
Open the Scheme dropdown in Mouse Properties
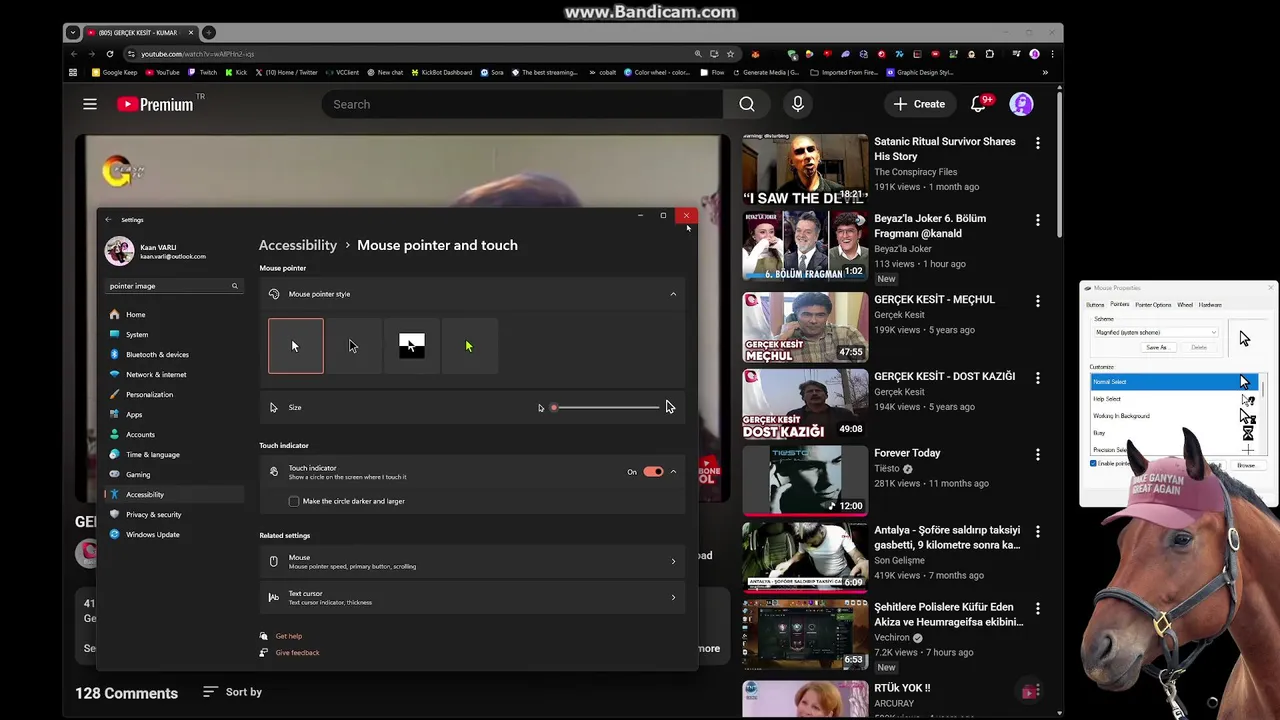pos(1155,332)
